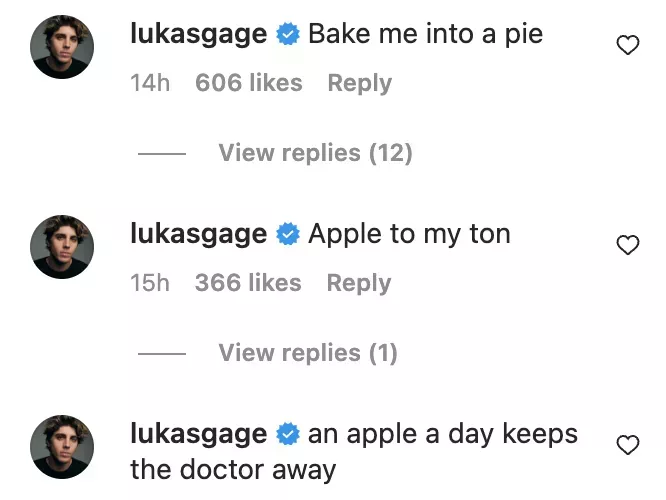Expand View replies (12)

(x=315, y=153)
